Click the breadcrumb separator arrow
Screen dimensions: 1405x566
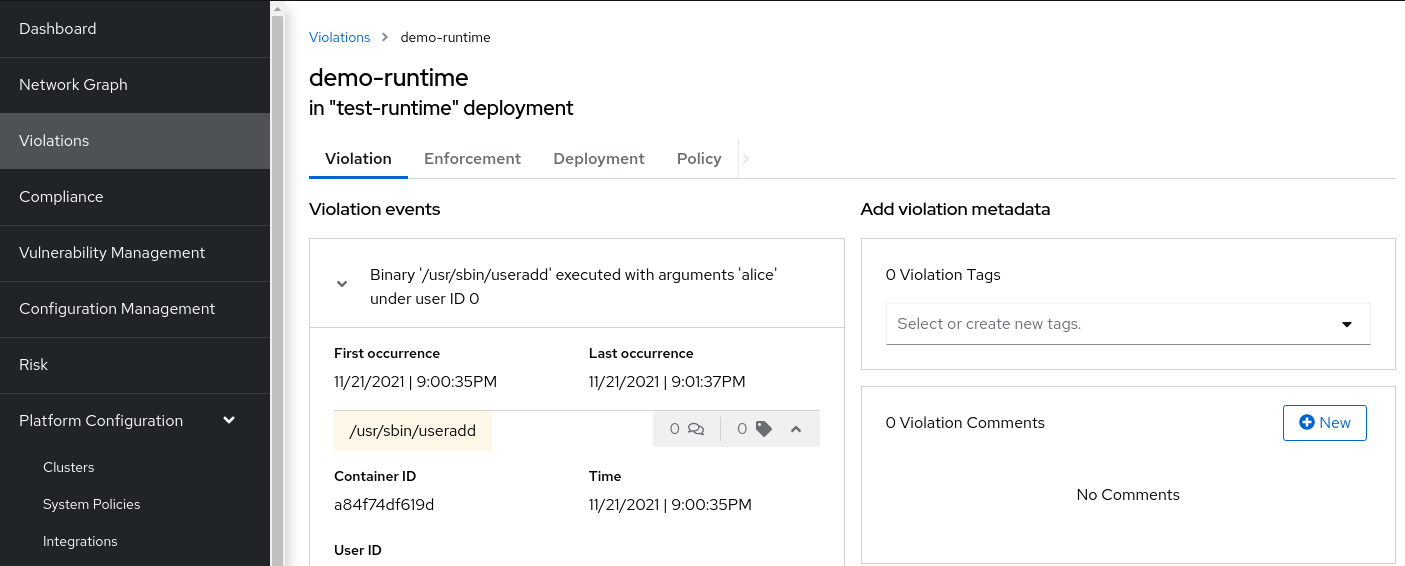(385, 37)
